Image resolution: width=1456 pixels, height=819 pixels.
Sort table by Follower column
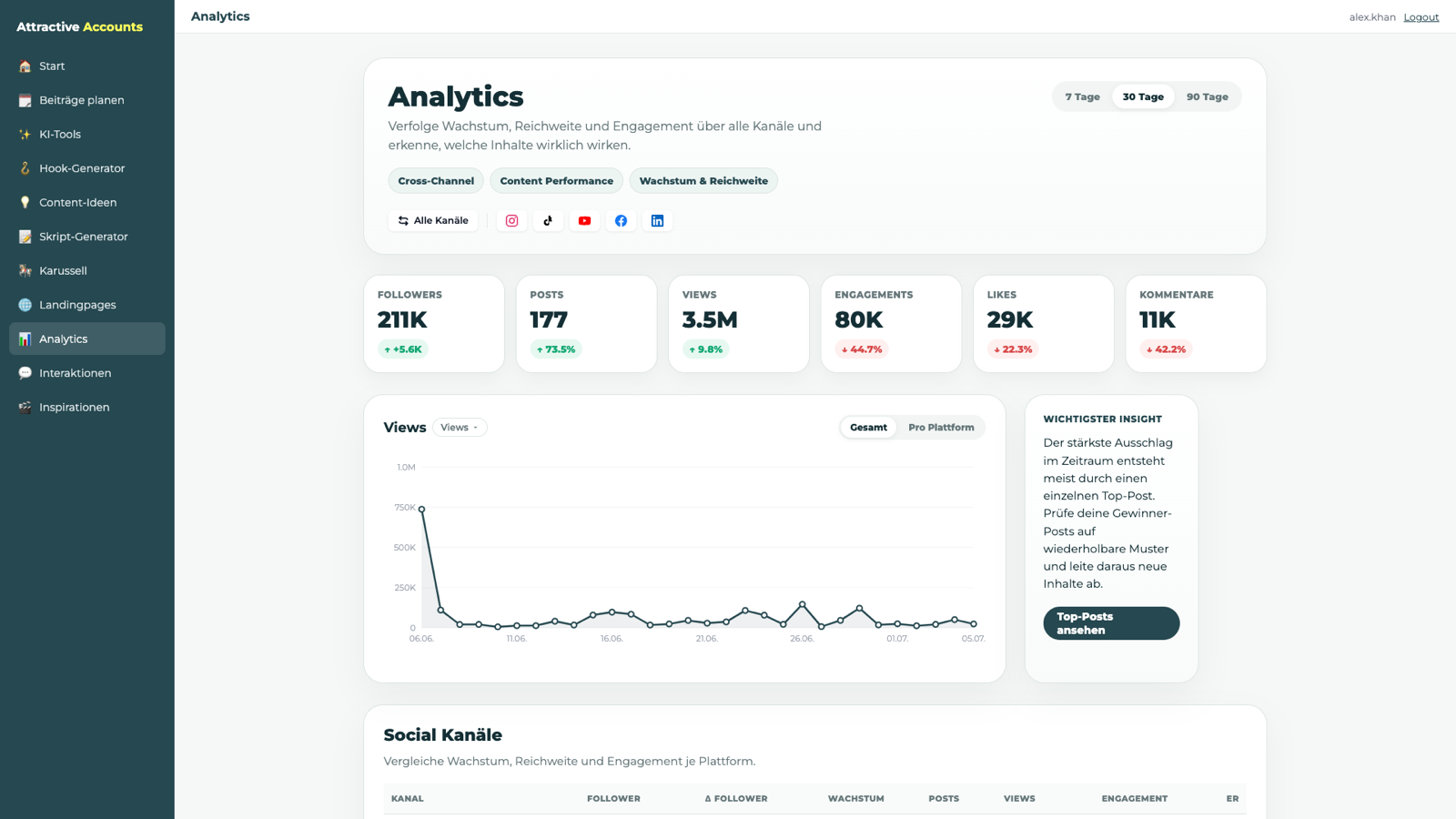click(613, 799)
